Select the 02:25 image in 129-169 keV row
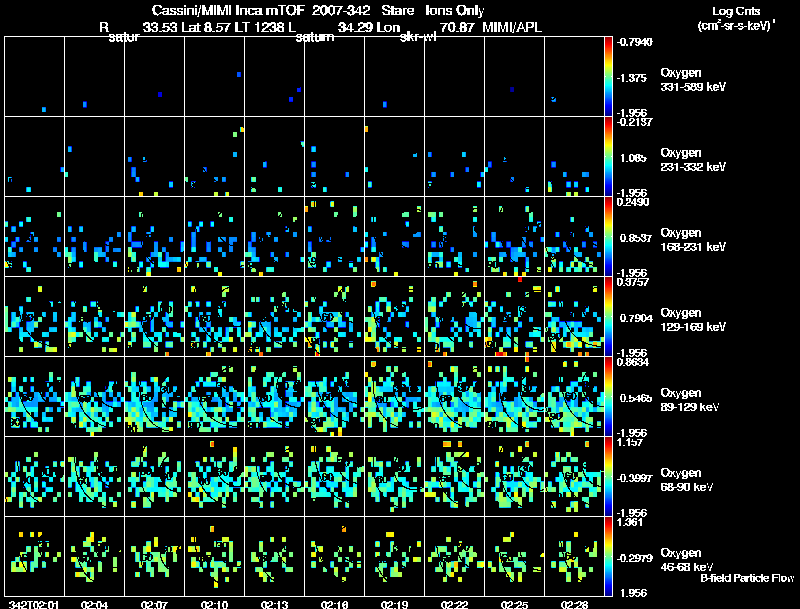Viewport: 800px width, 609px height. pyautogui.click(x=515, y=316)
